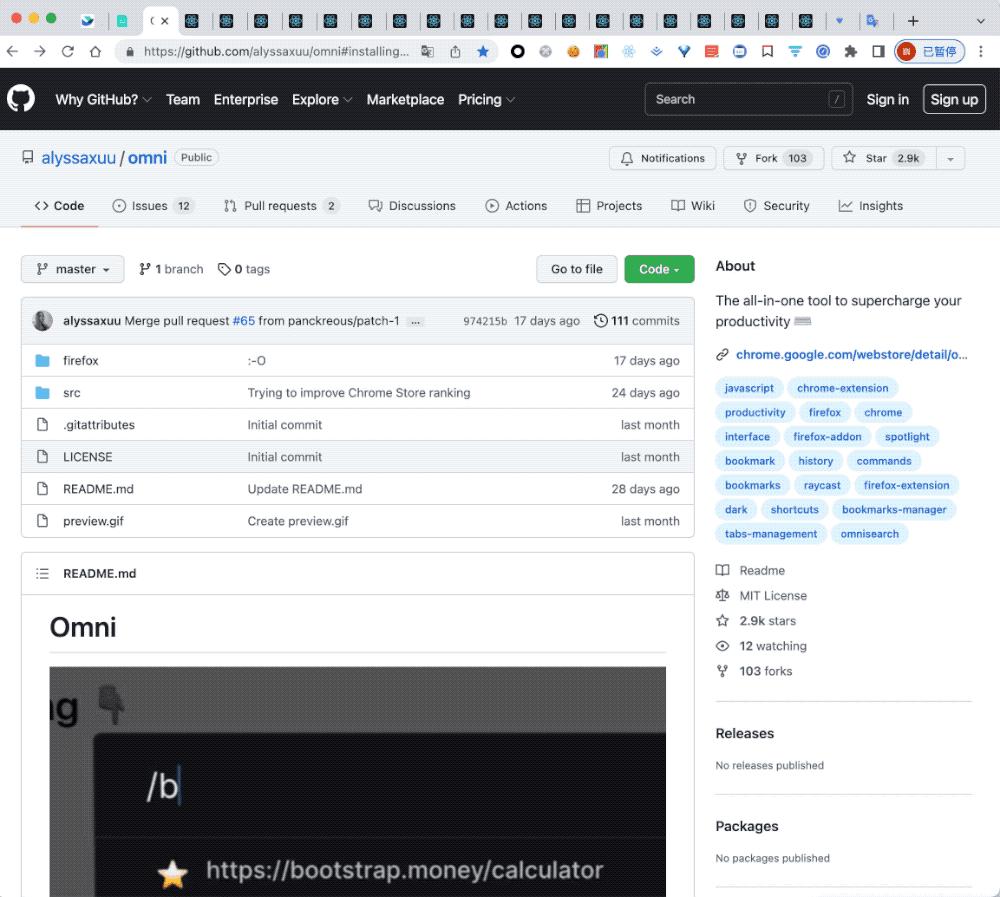
Task: Open the GitHub logo home link
Action: point(21,99)
